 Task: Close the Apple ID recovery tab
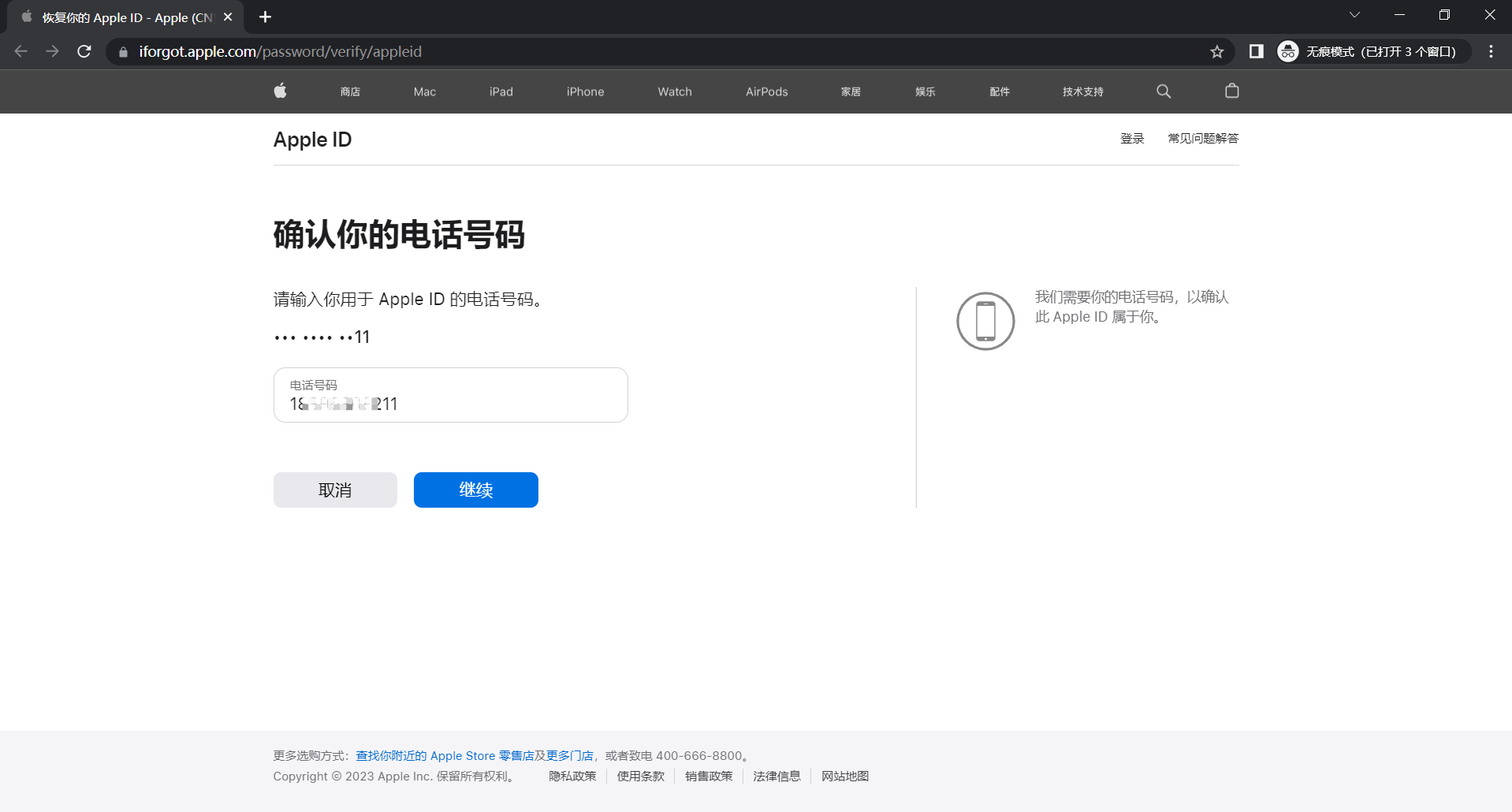(x=228, y=17)
